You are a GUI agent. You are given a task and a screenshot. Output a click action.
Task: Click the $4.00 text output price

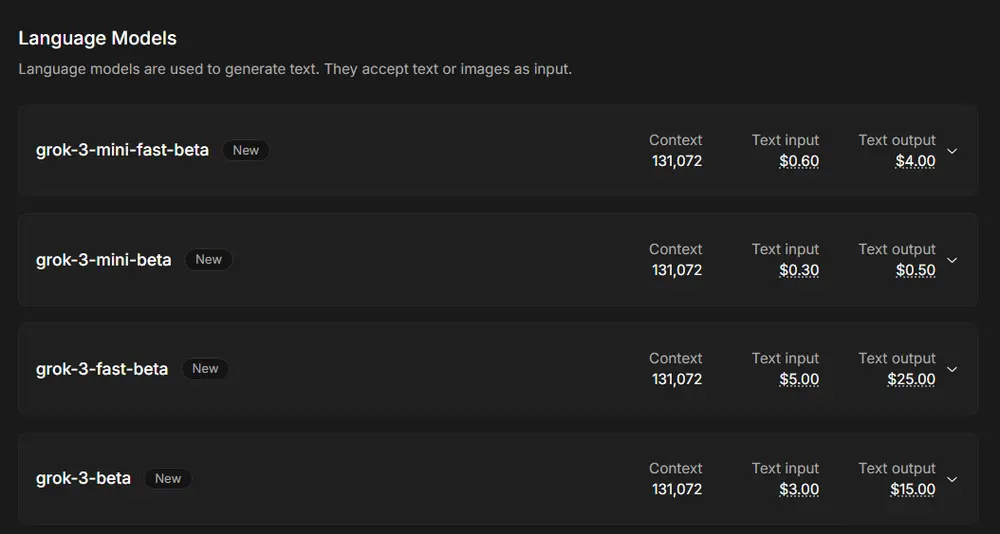[915, 161]
